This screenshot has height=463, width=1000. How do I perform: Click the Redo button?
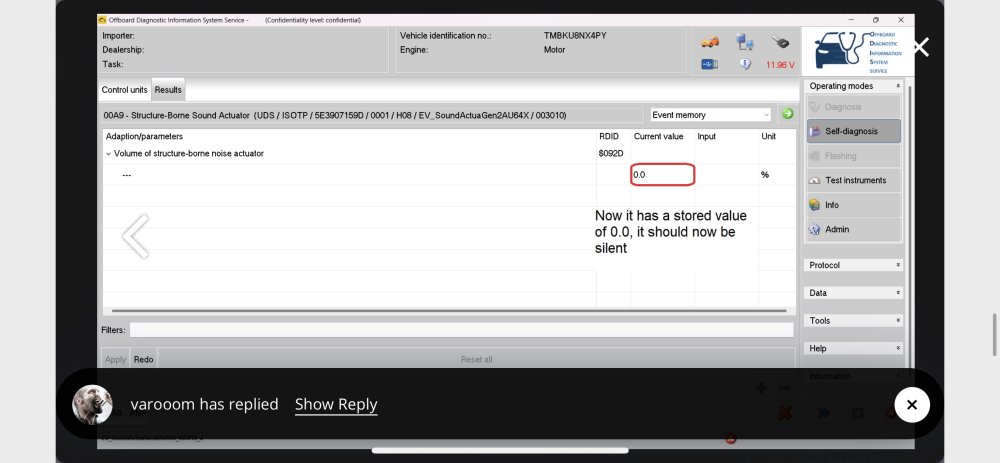point(143,360)
